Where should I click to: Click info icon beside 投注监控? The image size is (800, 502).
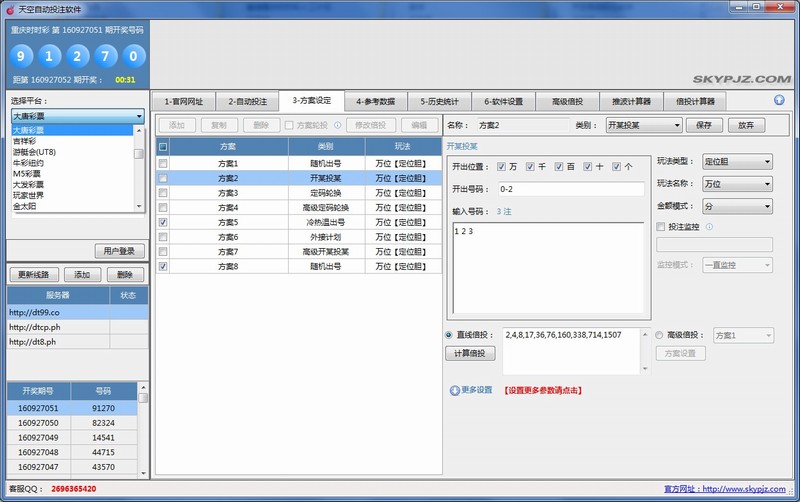coord(709,227)
